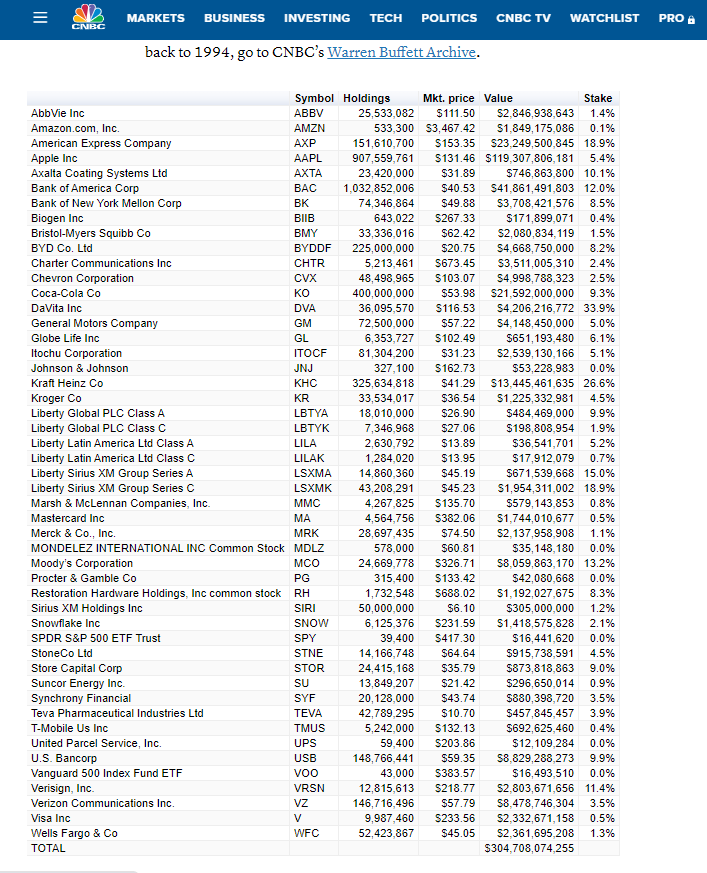Follow the Warren Buffett Archive link
707x873 pixels.
pyautogui.click(x=401, y=52)
